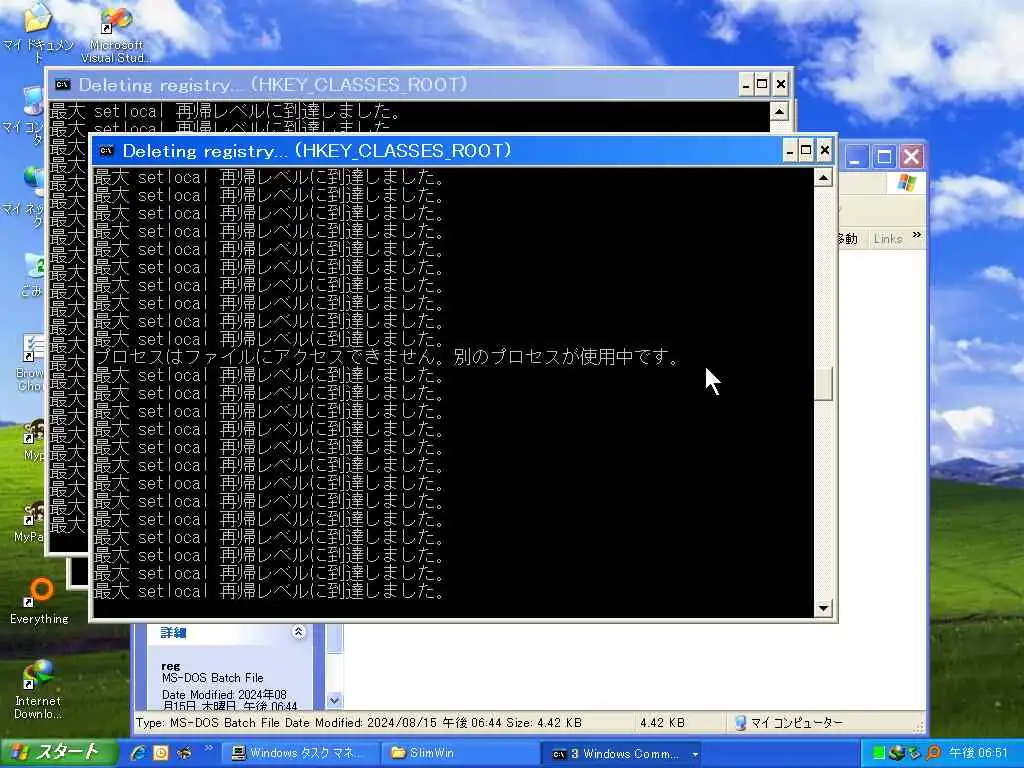This screenshot has height=768, width=1024.
Task: Click the front console title Deleting registry
Action: [317, 151]
